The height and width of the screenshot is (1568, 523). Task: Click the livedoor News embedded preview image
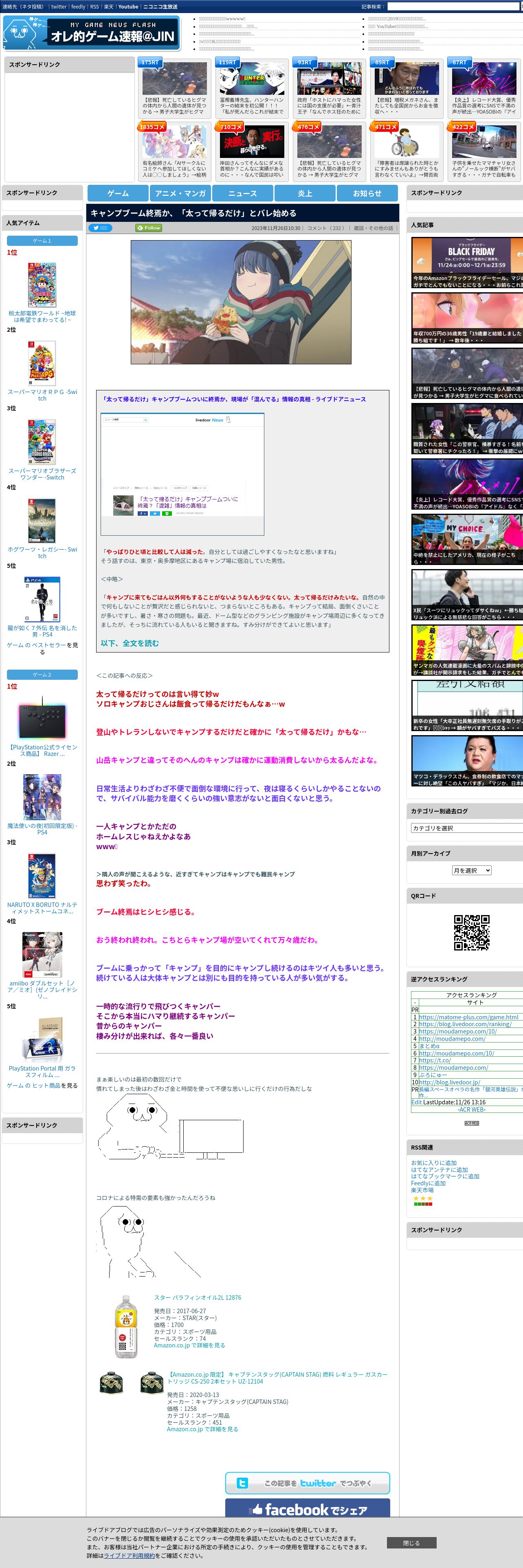click(x=182, y=474)
